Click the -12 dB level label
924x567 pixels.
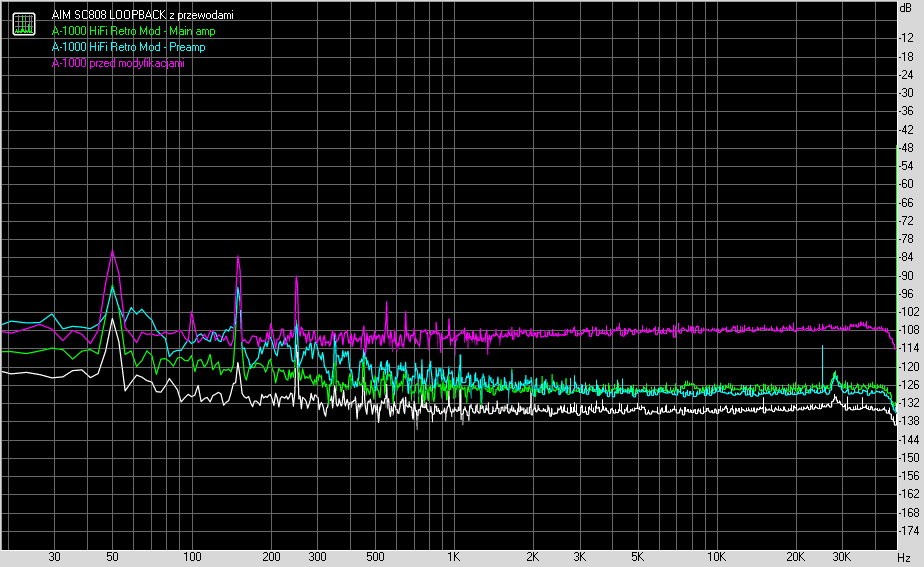(906, 38)
